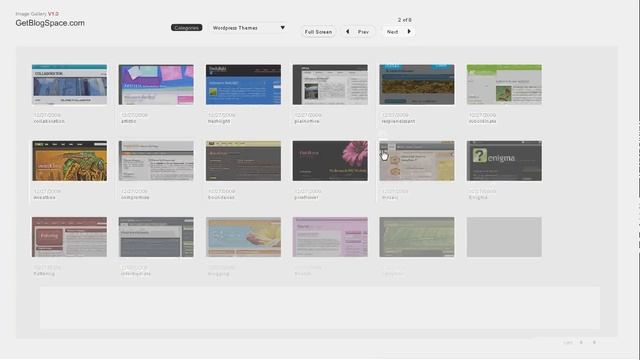The width and height of the screenshot is (640, 360).
Task: Click the pinkflower caption text
Action: coord(306,198)
